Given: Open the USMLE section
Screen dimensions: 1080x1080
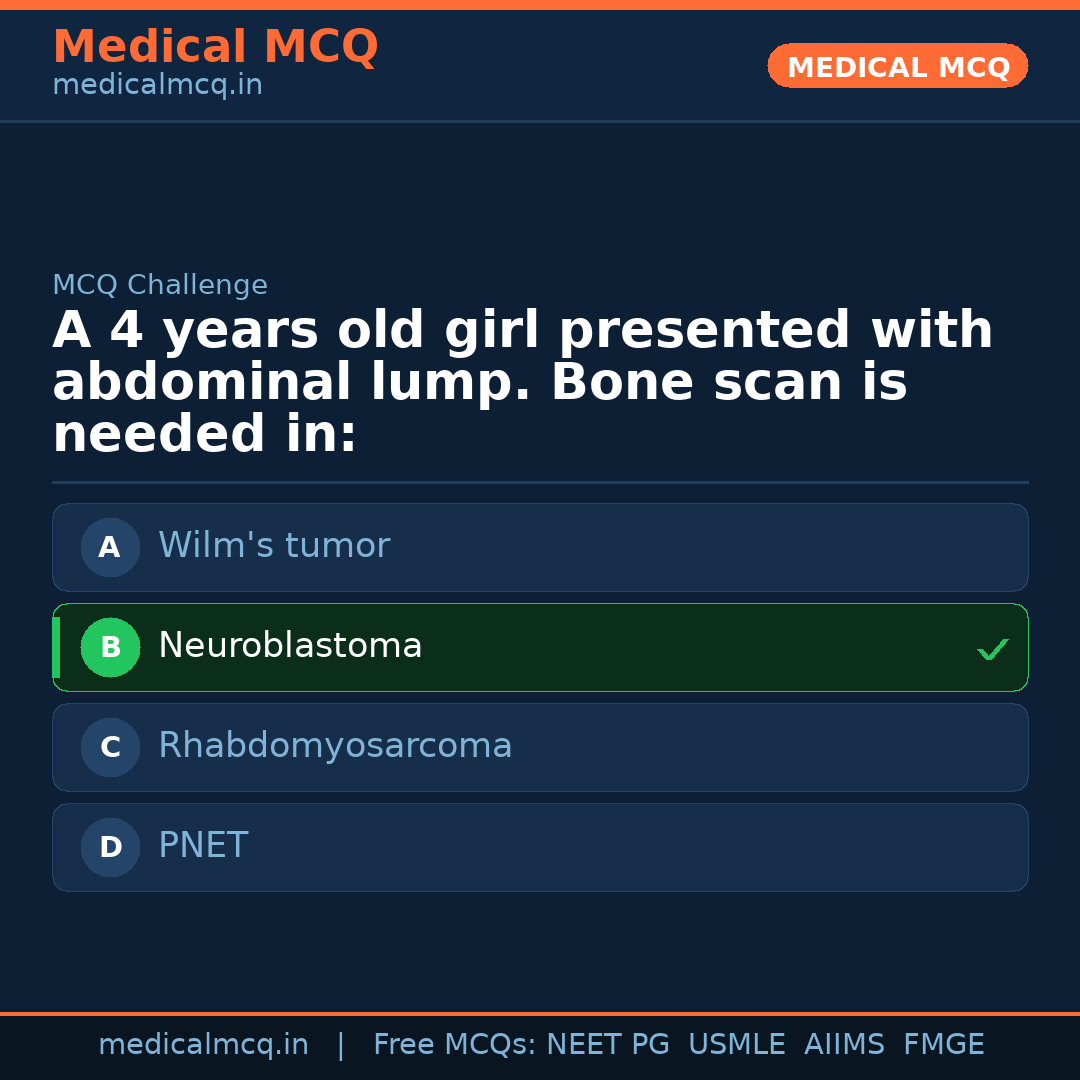Looking at the screenshot, I should point(737,1044).
